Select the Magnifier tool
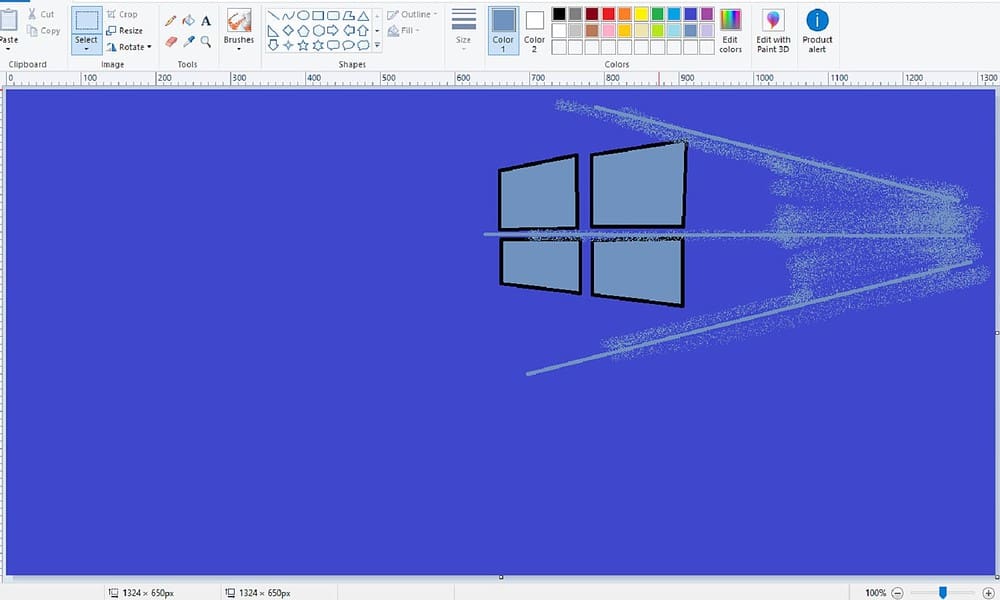Screen dimensions: 1000x600 [x=205, y=41]
